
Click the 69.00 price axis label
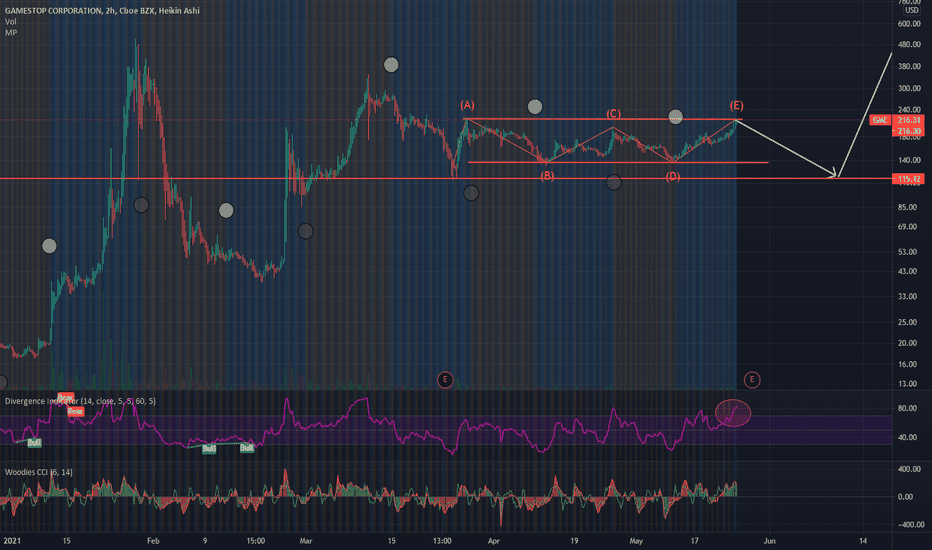click(907, 227)
